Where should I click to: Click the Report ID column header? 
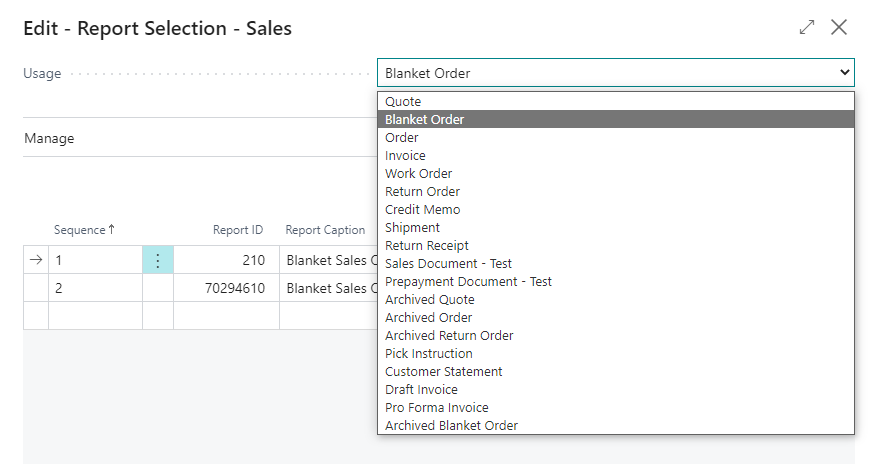[237, 230]
